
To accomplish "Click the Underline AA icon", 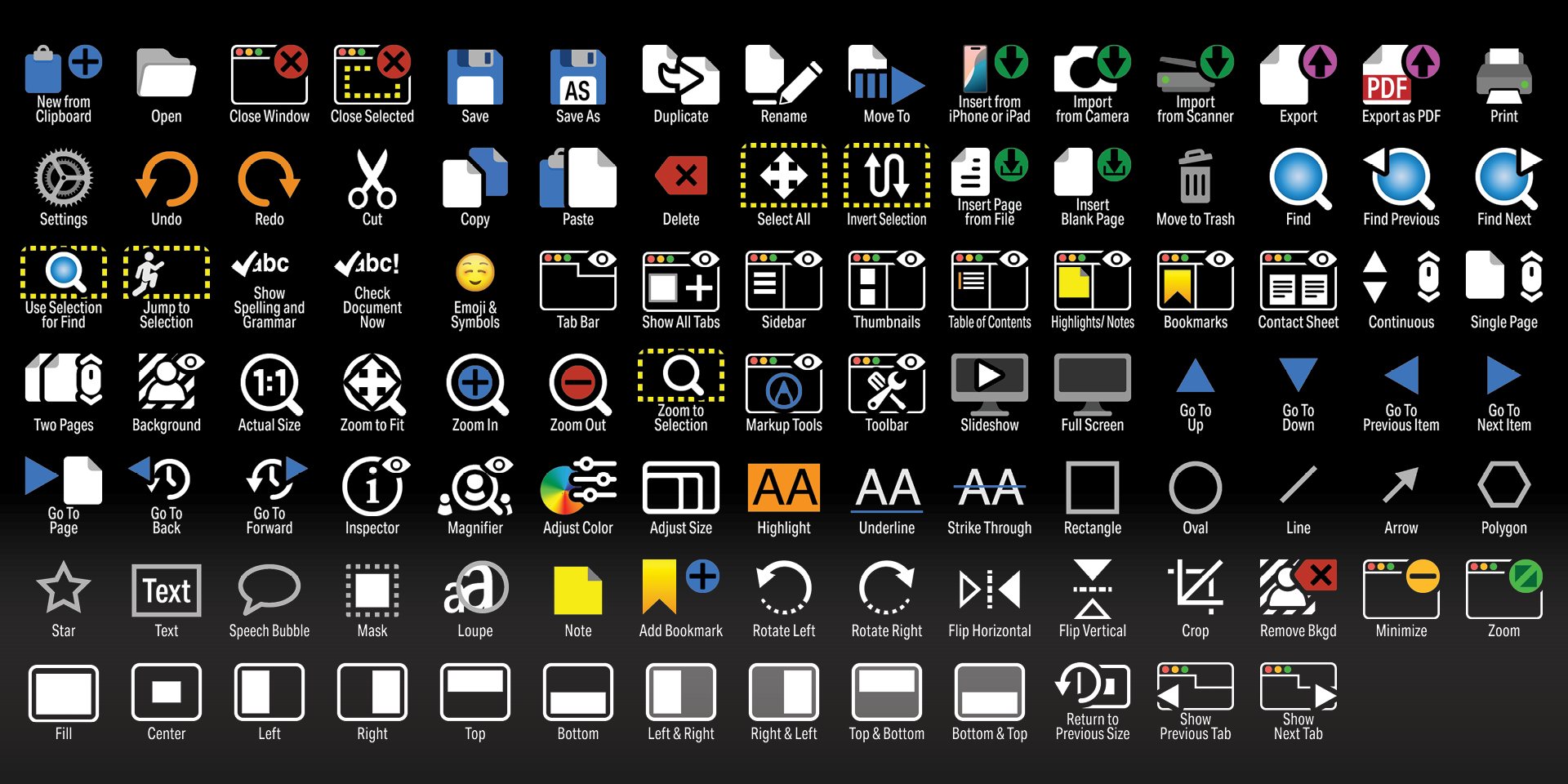I will click(887, 489).
